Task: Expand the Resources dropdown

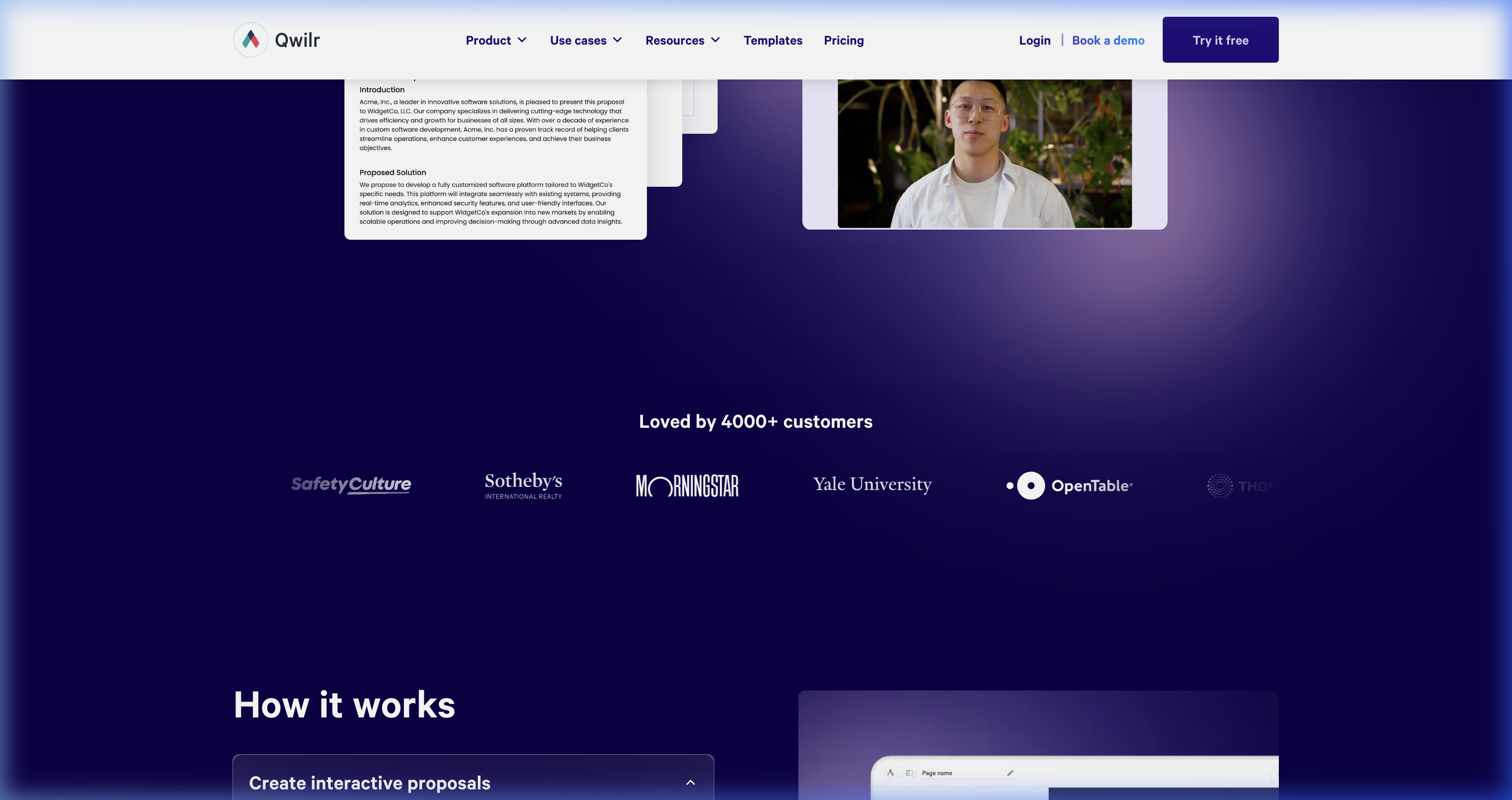Action: (x=682, y=40)
